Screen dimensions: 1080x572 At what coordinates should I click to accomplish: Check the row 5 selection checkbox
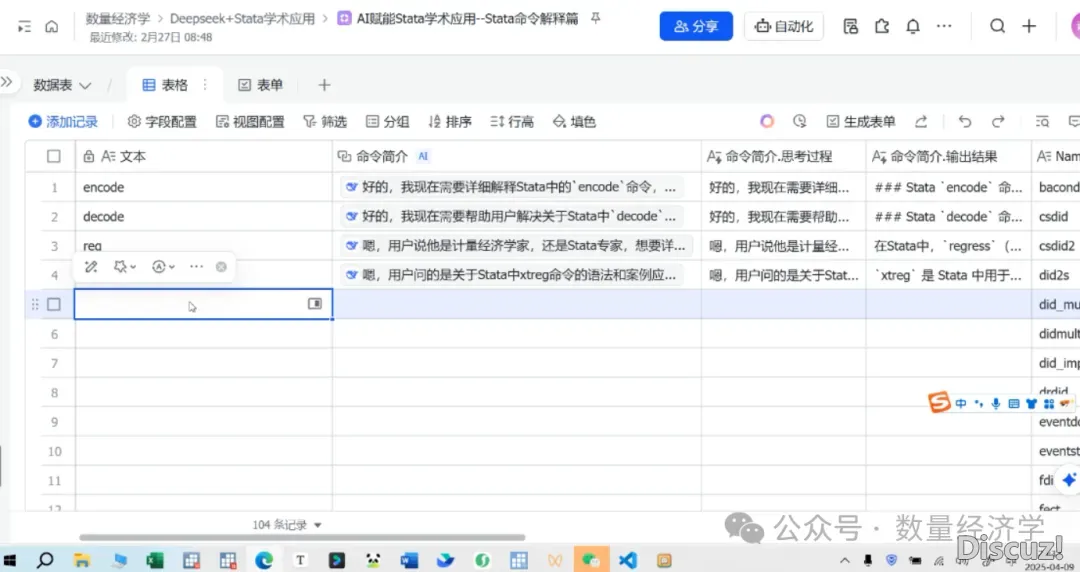point(54,304)
